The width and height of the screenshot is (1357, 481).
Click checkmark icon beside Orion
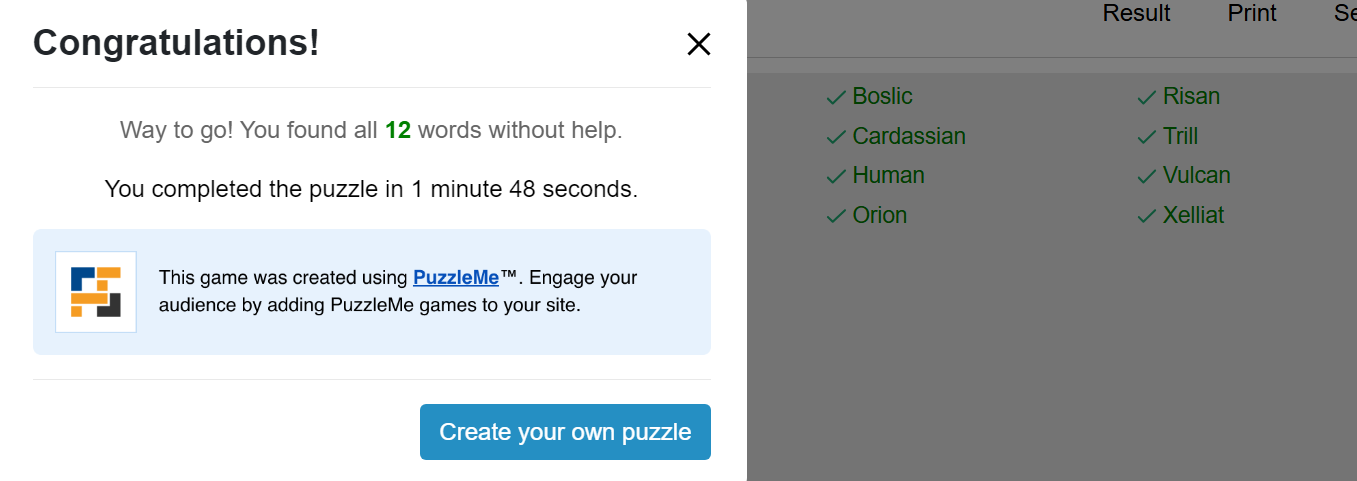coord(836,216)
